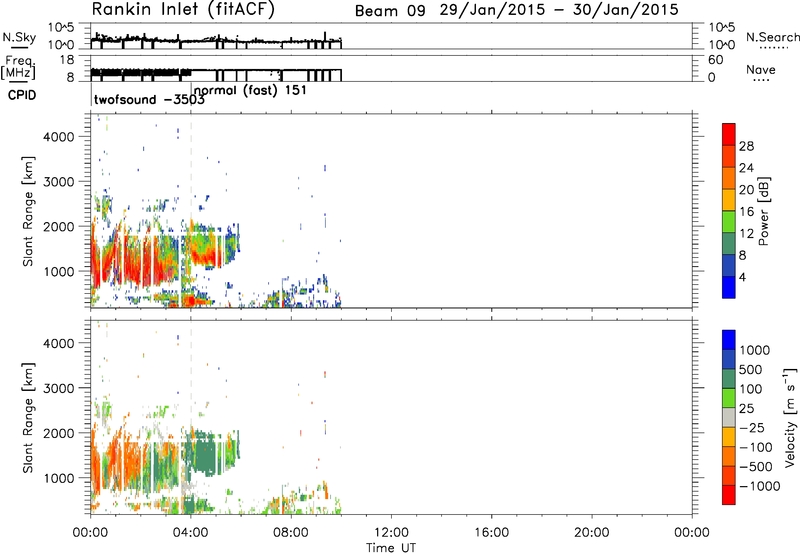Click the 'N.Search' legend label
This screenshot has width=800, height=554.
coord(772,37)
